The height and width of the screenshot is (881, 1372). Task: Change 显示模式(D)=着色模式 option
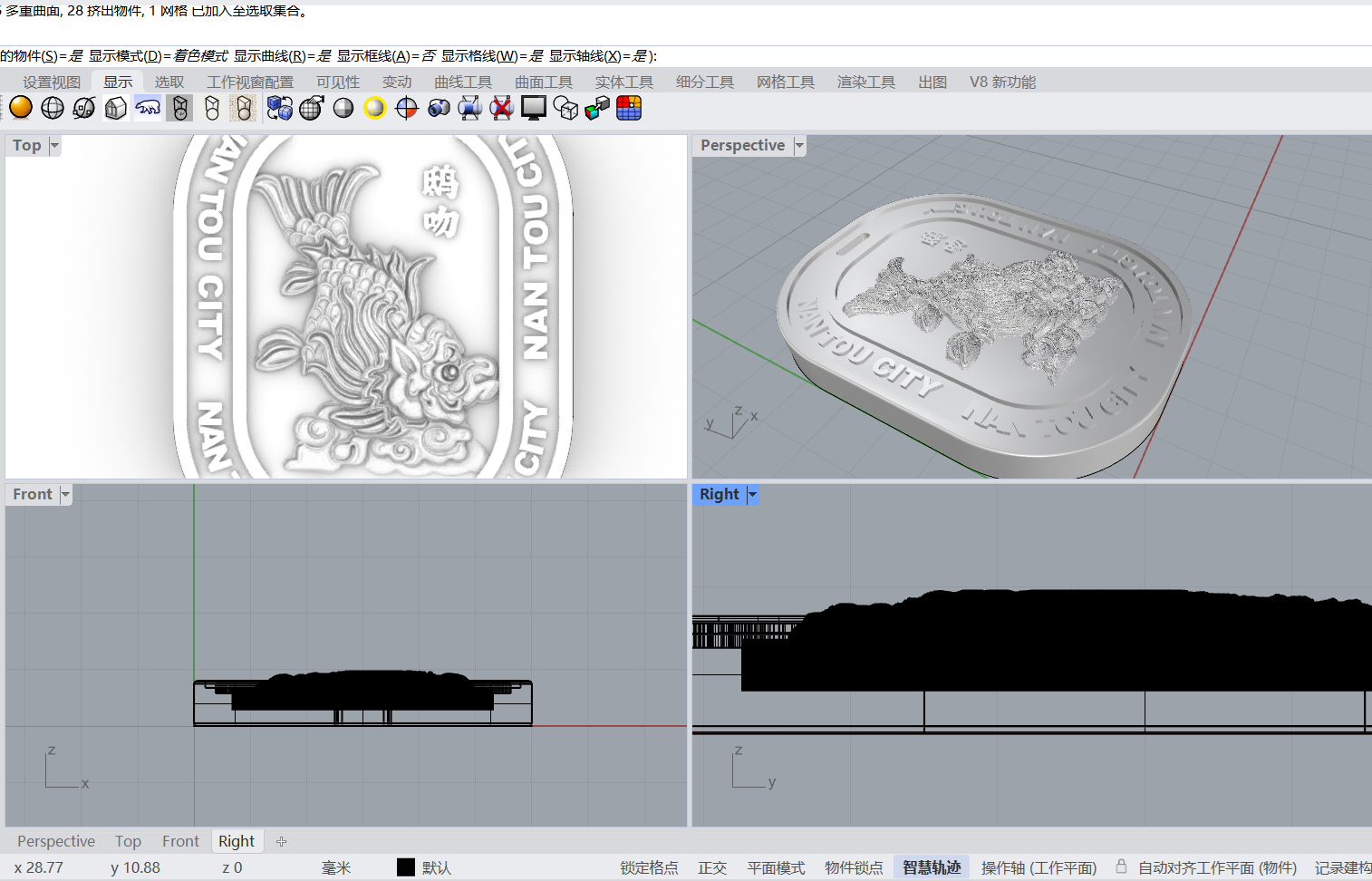click(x=159, y=55)
